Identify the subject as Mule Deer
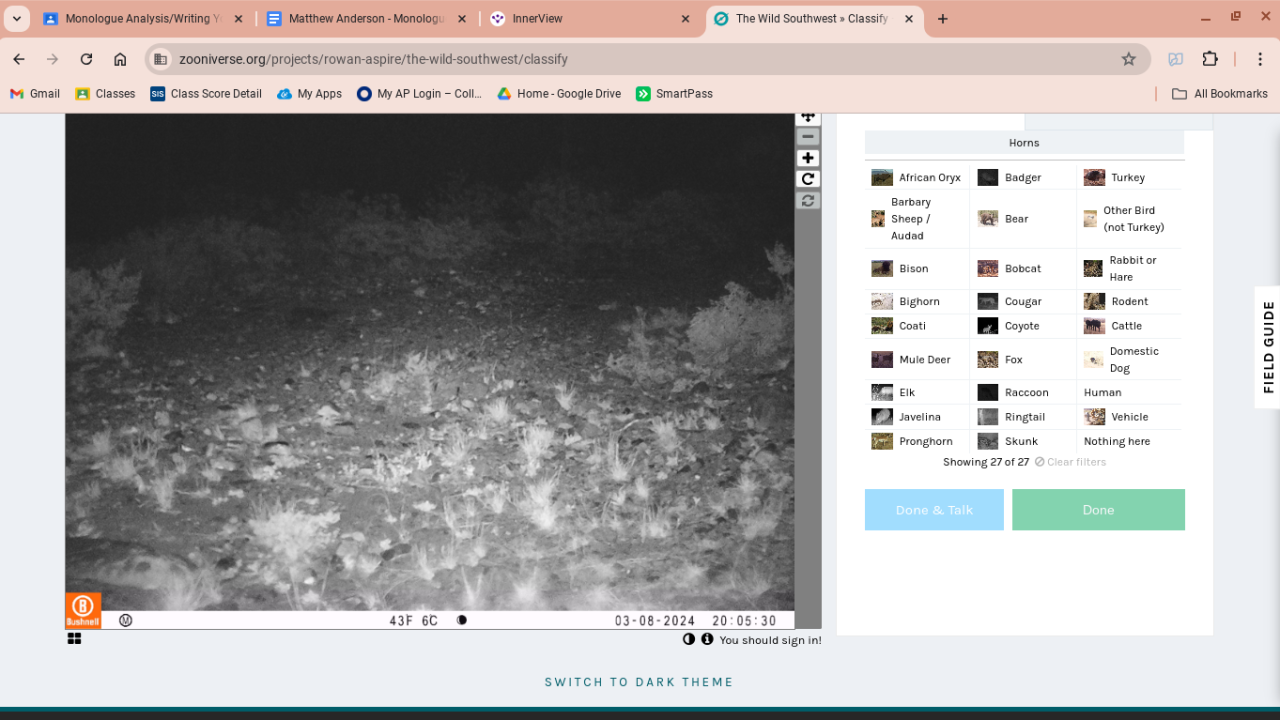This screenshot has height=720, width=1280. 917,360
